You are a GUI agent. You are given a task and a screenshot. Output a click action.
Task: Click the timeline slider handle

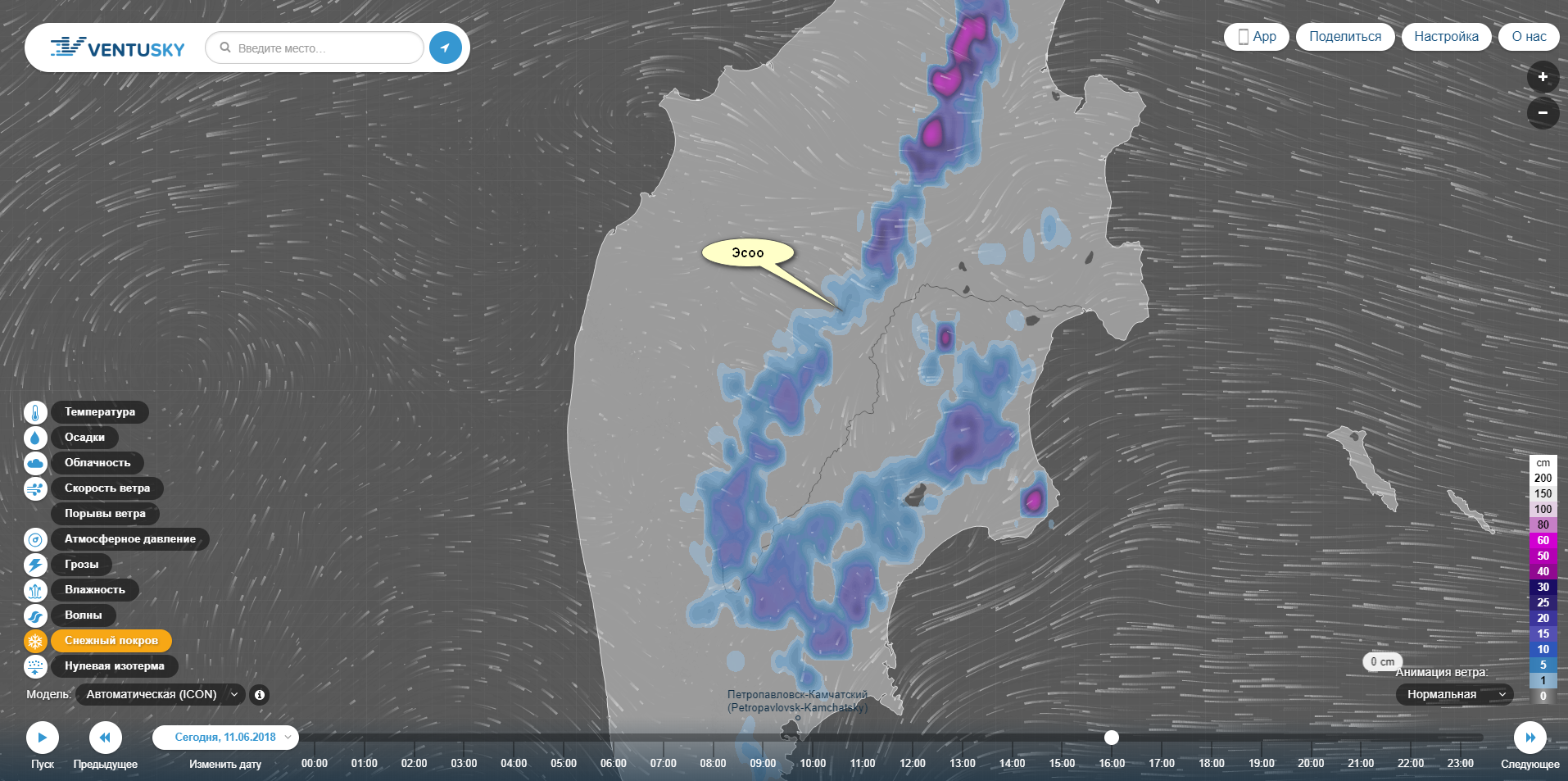pyautogui.click(x=1112, y=738)
